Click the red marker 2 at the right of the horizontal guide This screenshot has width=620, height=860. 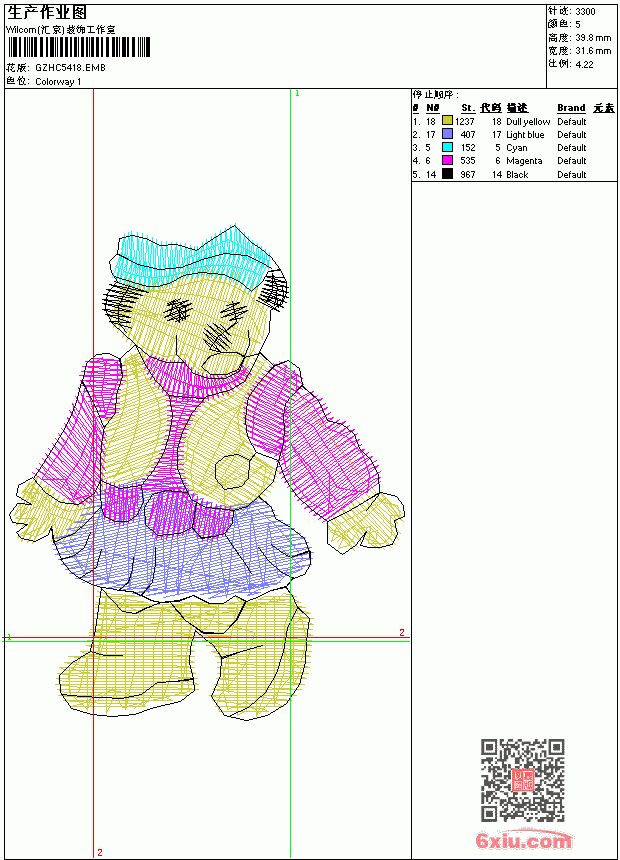[402, 632]
